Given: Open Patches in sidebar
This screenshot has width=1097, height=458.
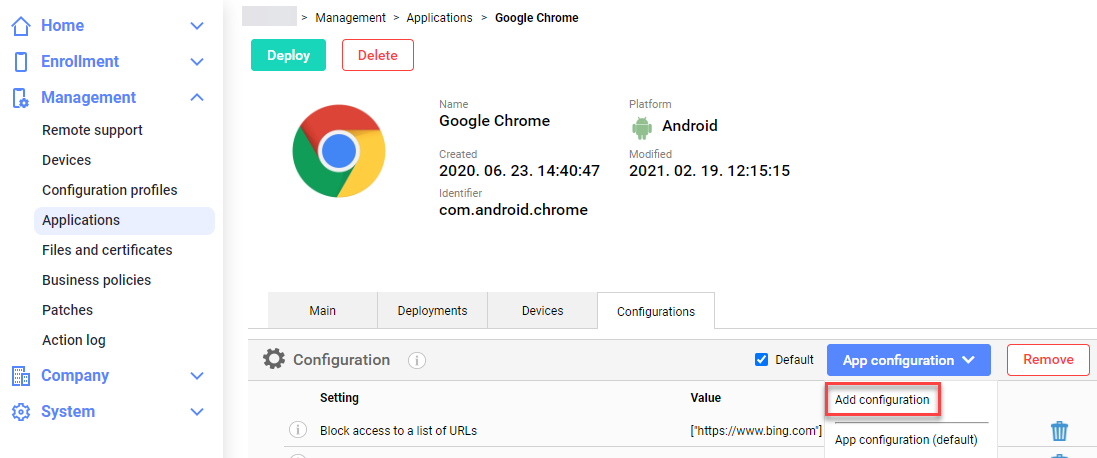Looking at the screenshot, I should pyautogui.click(x=67, y=310).
